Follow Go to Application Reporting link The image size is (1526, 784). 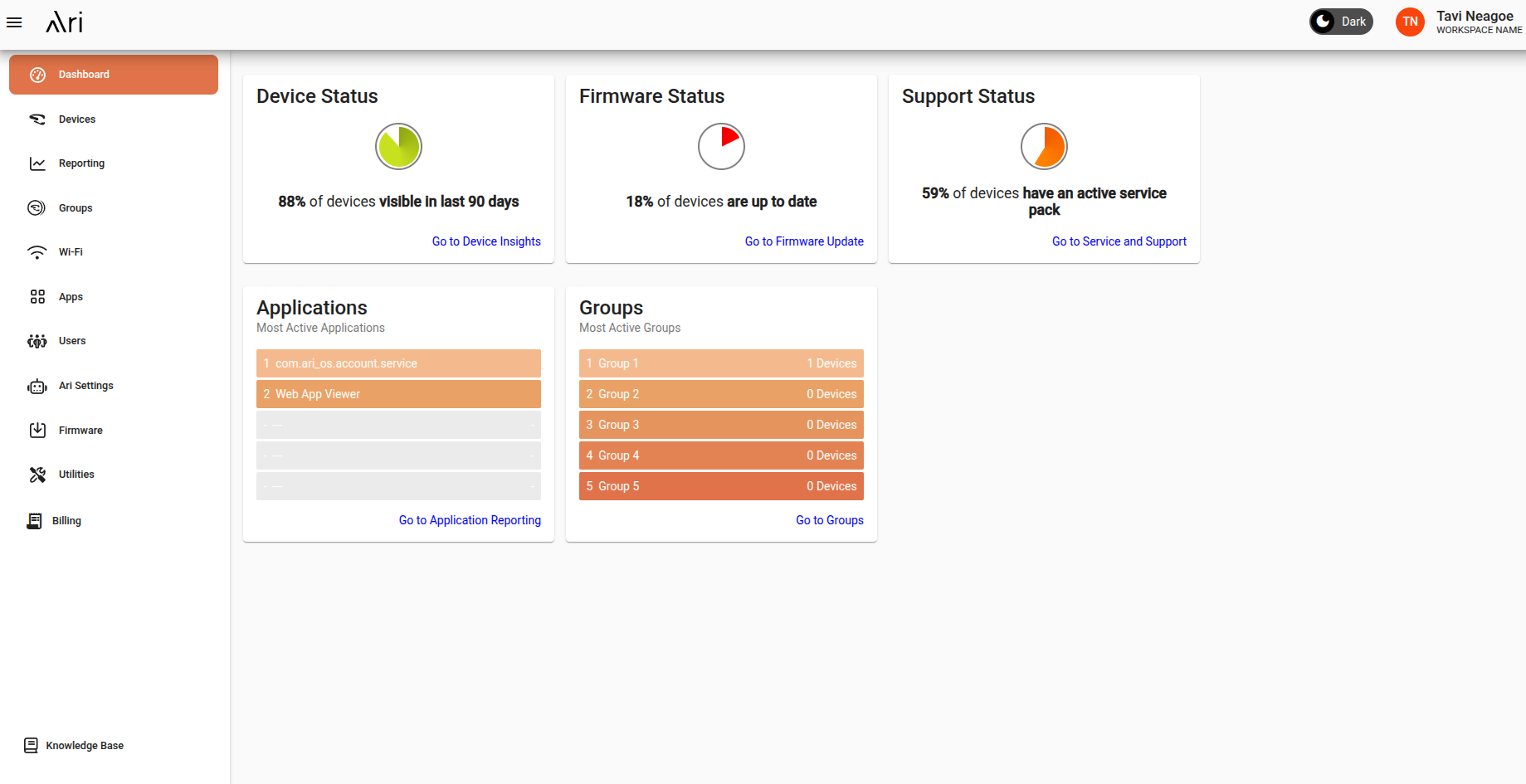(470, 520)
